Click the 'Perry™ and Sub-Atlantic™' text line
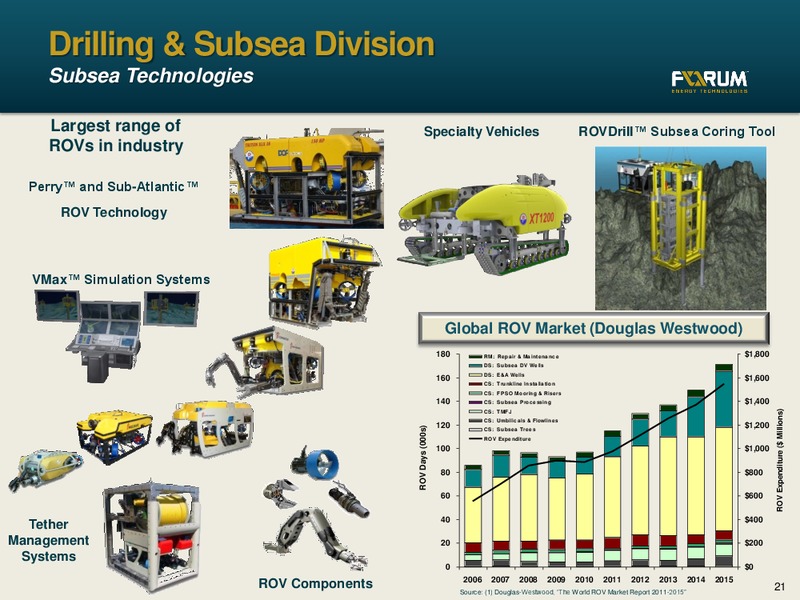 [113, 187]
